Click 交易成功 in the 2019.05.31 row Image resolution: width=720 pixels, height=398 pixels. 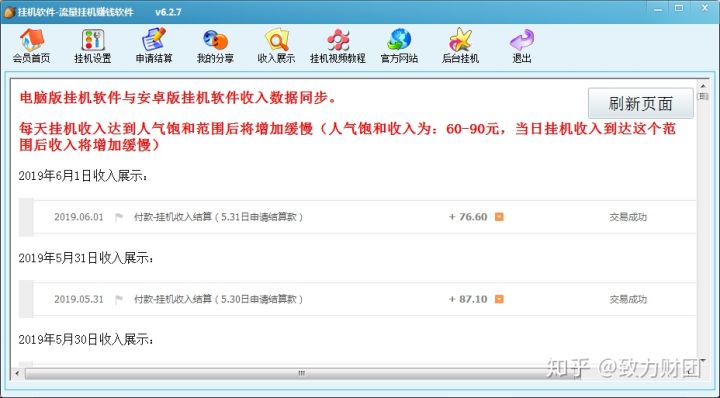tap(628, 299)
